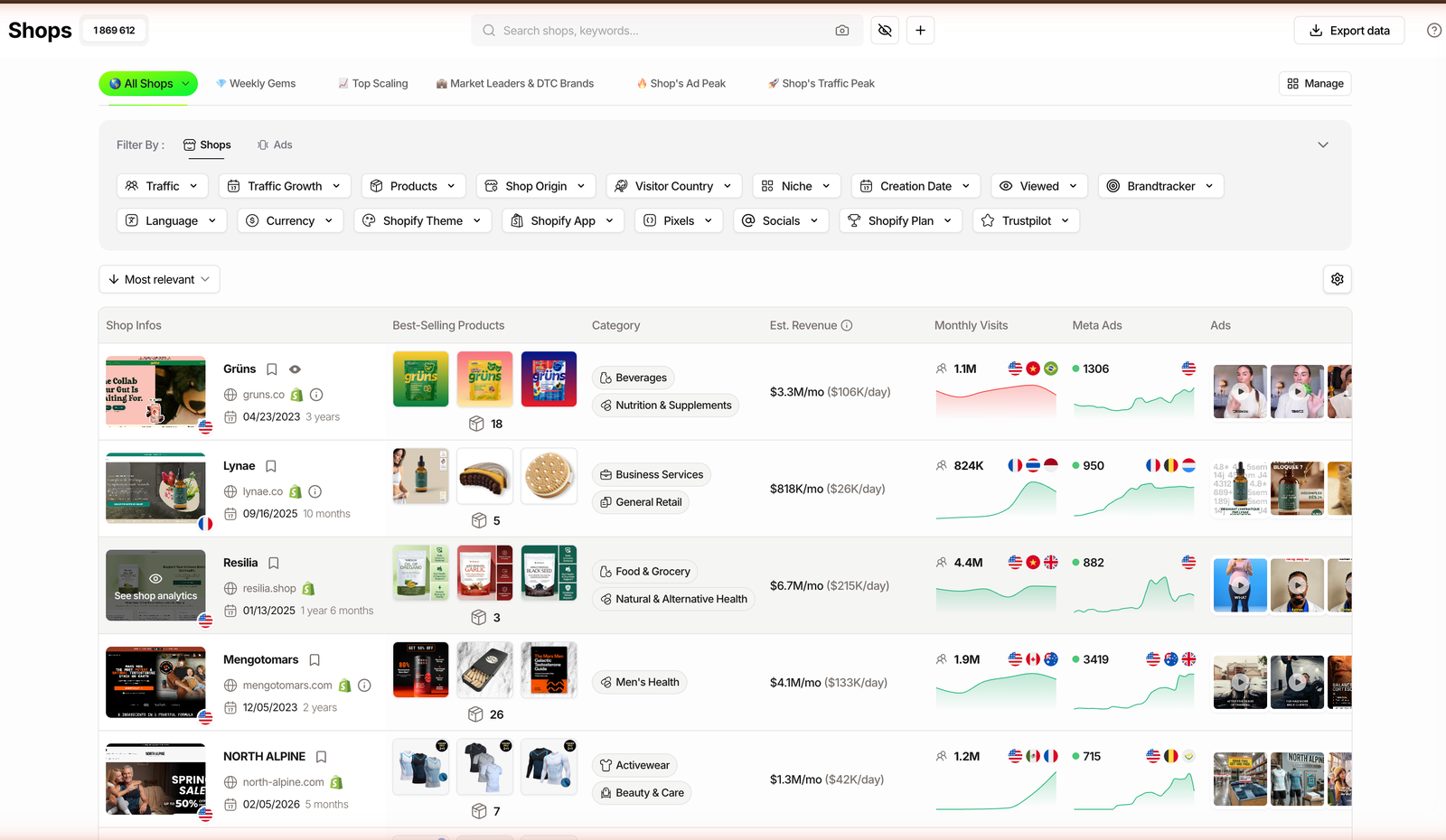Click the Beverages category tag
Screen dimensions: 1446x840
[634, 378]
